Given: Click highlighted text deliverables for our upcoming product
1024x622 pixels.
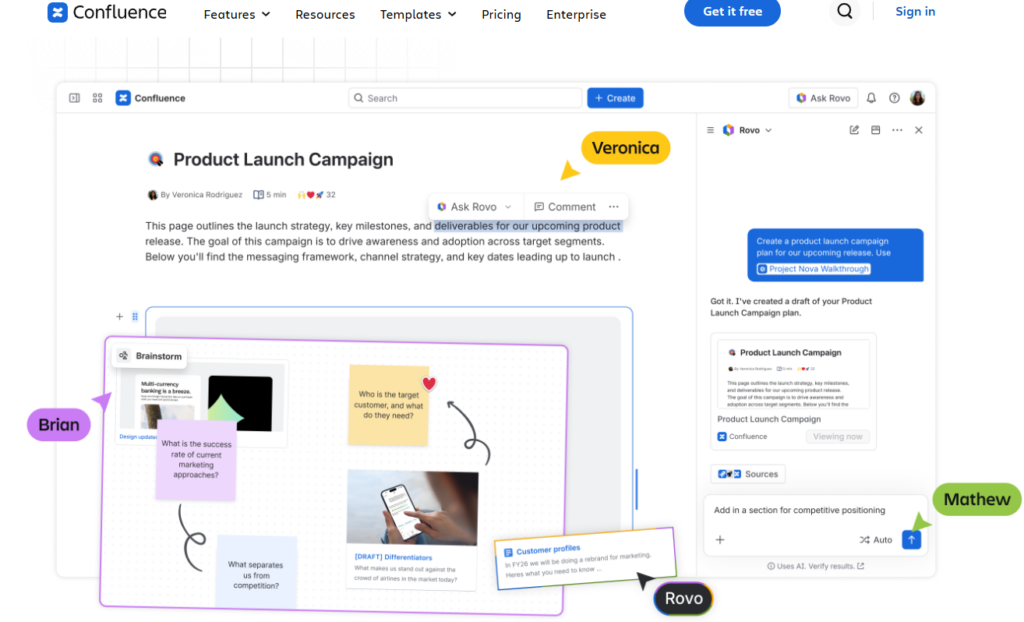Looking at the screenshot, I should 528,226.
